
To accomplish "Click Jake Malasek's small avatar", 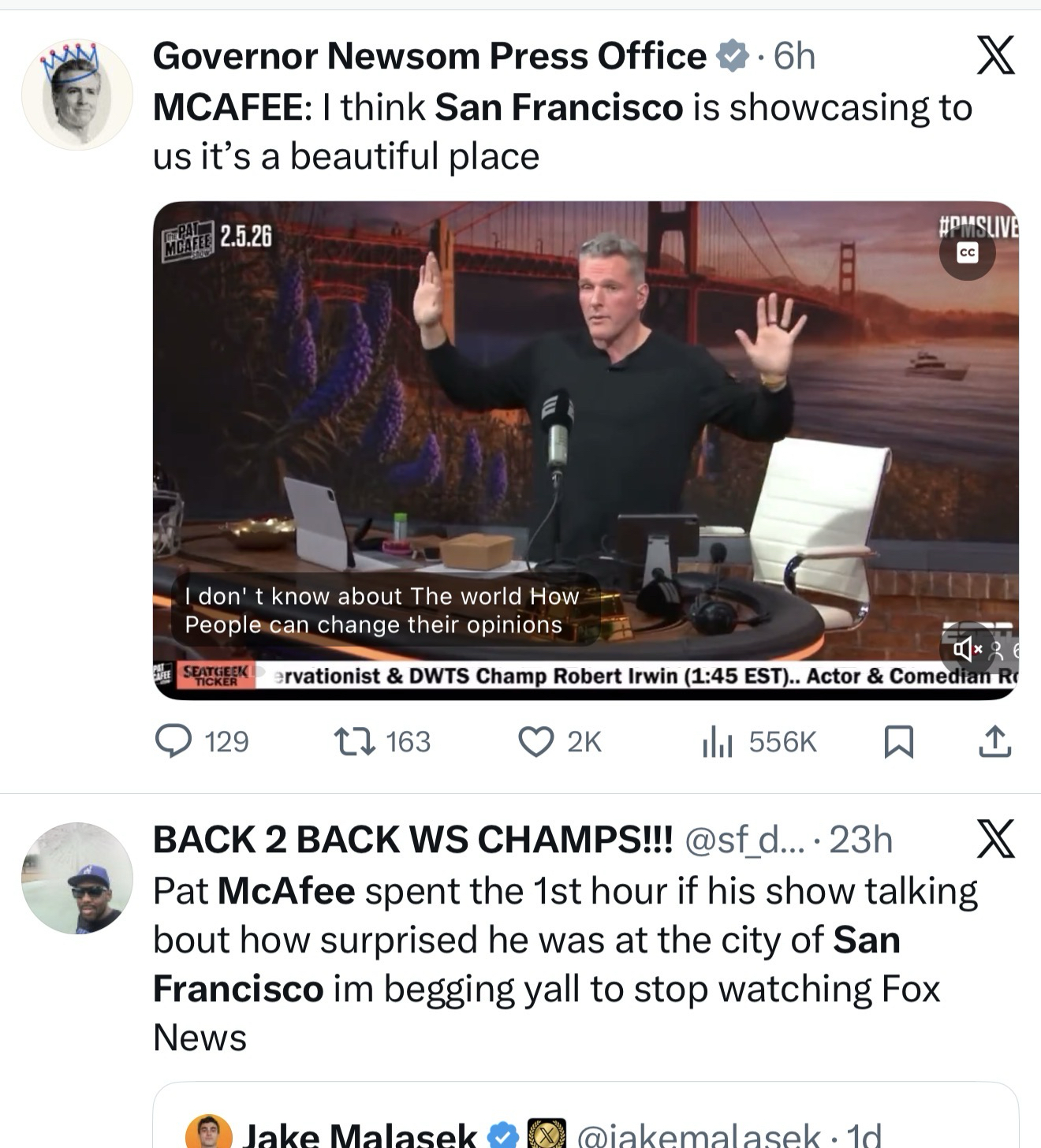I will 208,1134.
